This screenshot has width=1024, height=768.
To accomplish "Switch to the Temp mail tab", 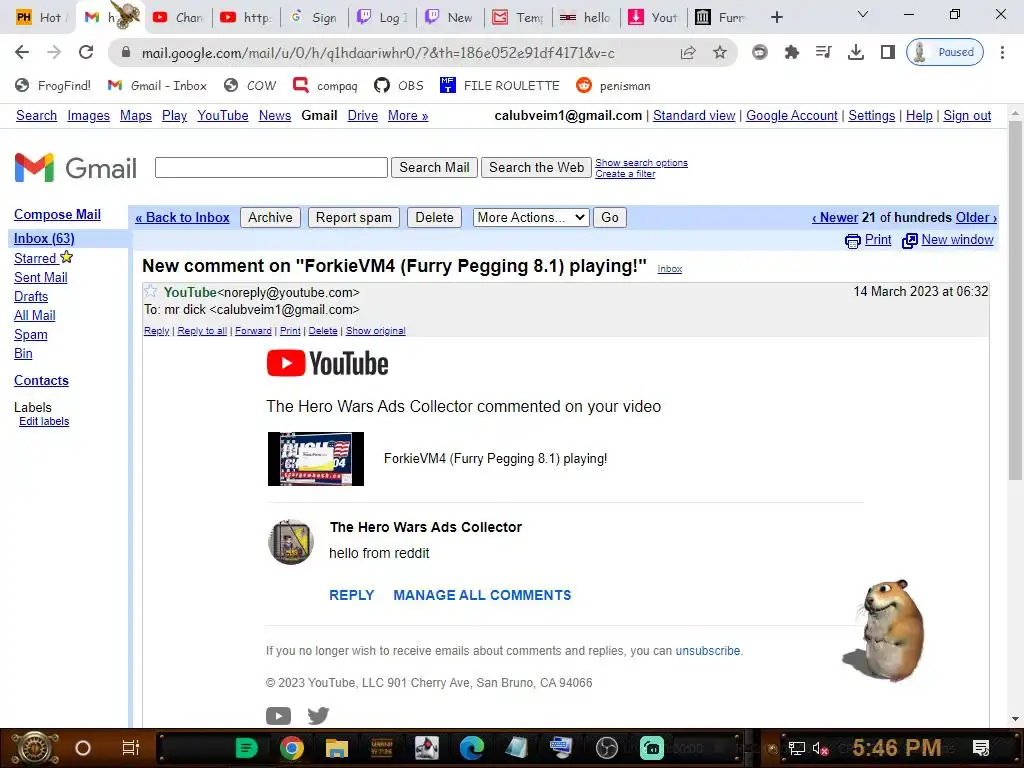I will pos(519,18).
